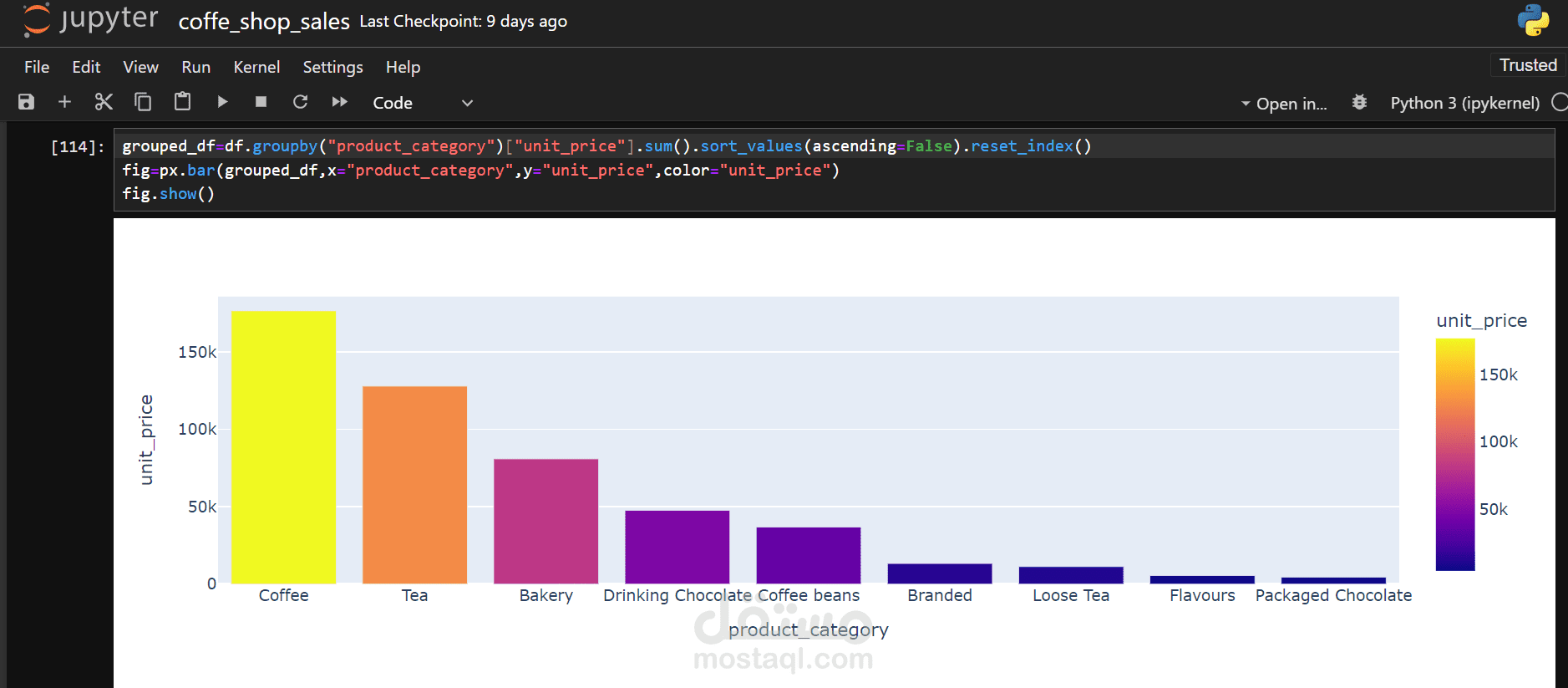Viewport: 1568px width, 688px height.
Task: Click the Python 3 (ipykernel) kernel name
Action: tap(1464, 103)
